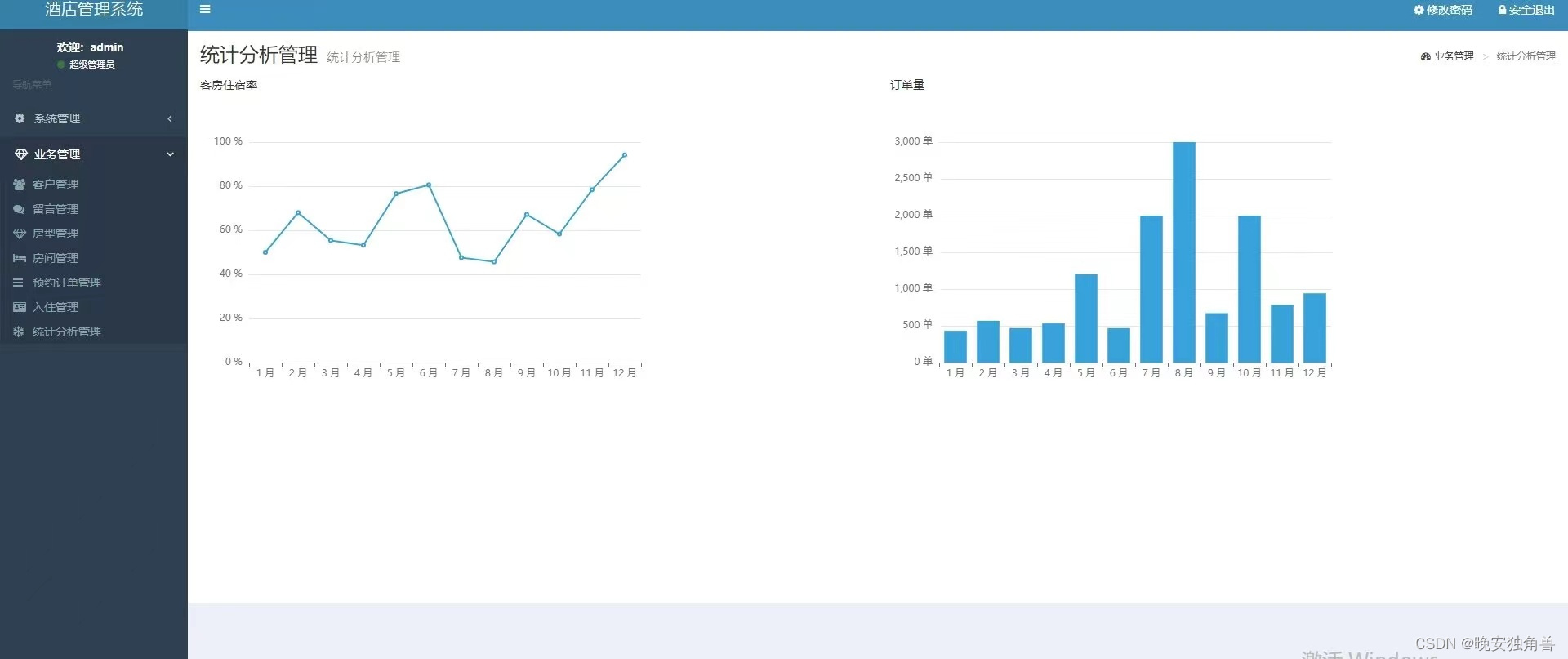Click the gear icon next to 修改密码
1568x659 pixels.
click(x=1419, y=10)
